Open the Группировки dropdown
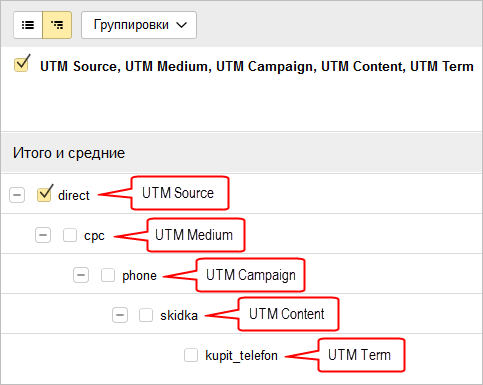This screenshot has width=483, height=385. coord(139,25)
